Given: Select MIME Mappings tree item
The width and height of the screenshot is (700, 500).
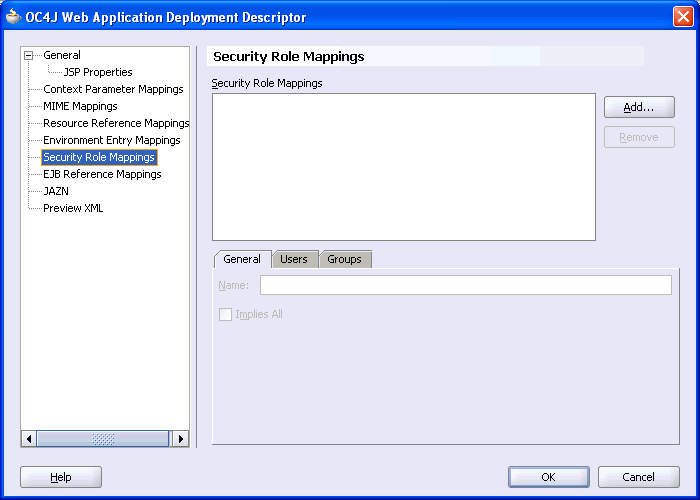Looking at the screenshot, I should 80,106.
